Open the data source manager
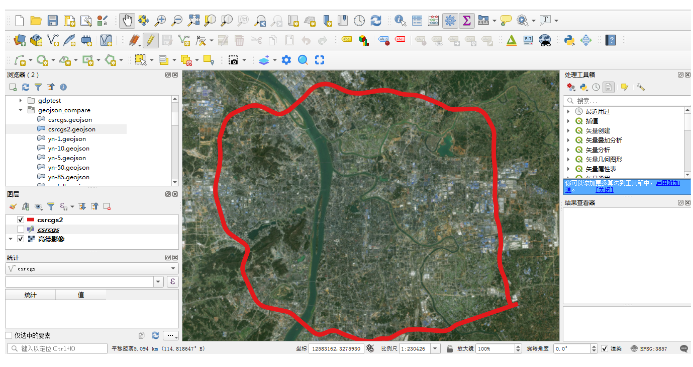This screenshot has height=367, width=693. (x=19, y=40)
